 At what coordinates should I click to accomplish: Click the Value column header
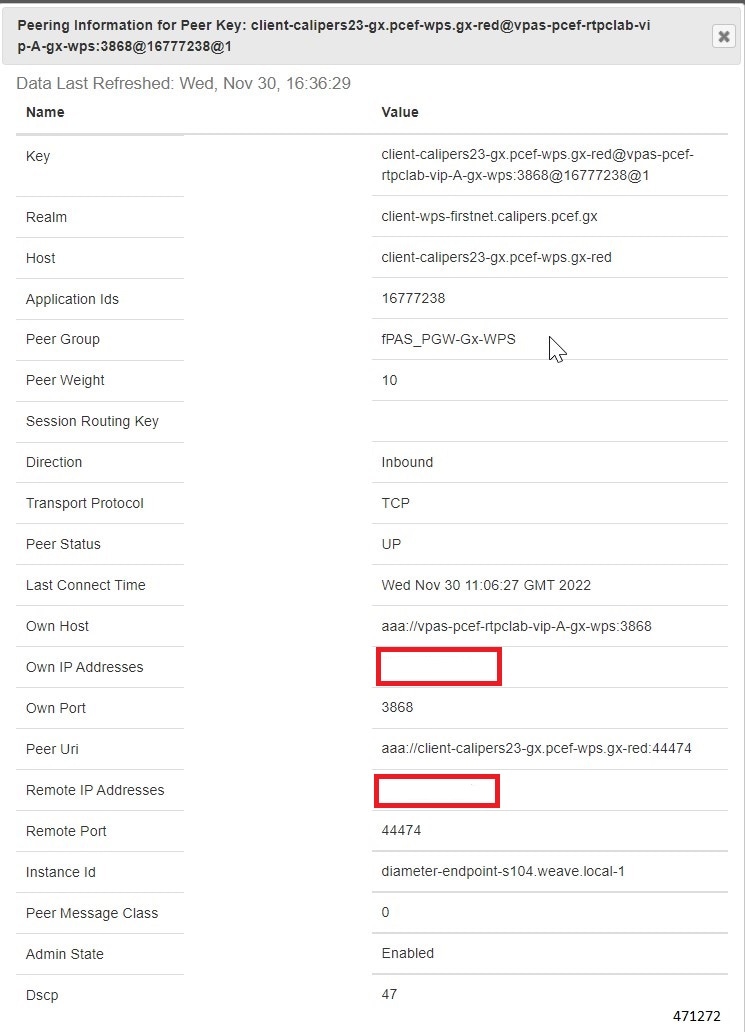(399, 112)
